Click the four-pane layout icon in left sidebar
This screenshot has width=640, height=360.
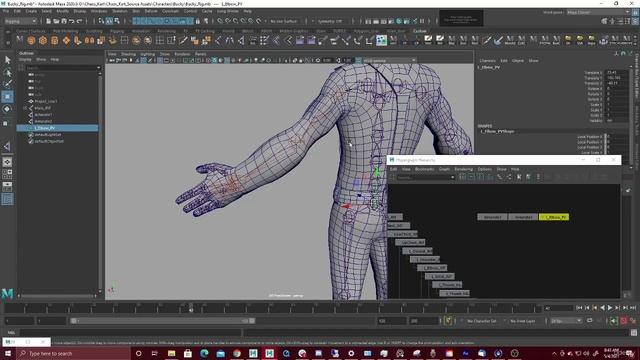tap(7, 174)
